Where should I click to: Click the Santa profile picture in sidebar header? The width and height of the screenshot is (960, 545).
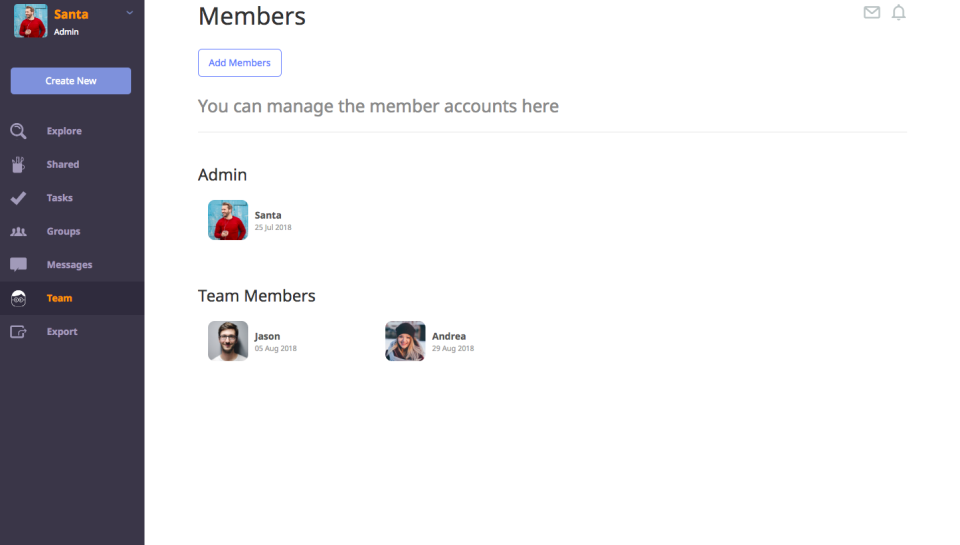pos(31,21)
